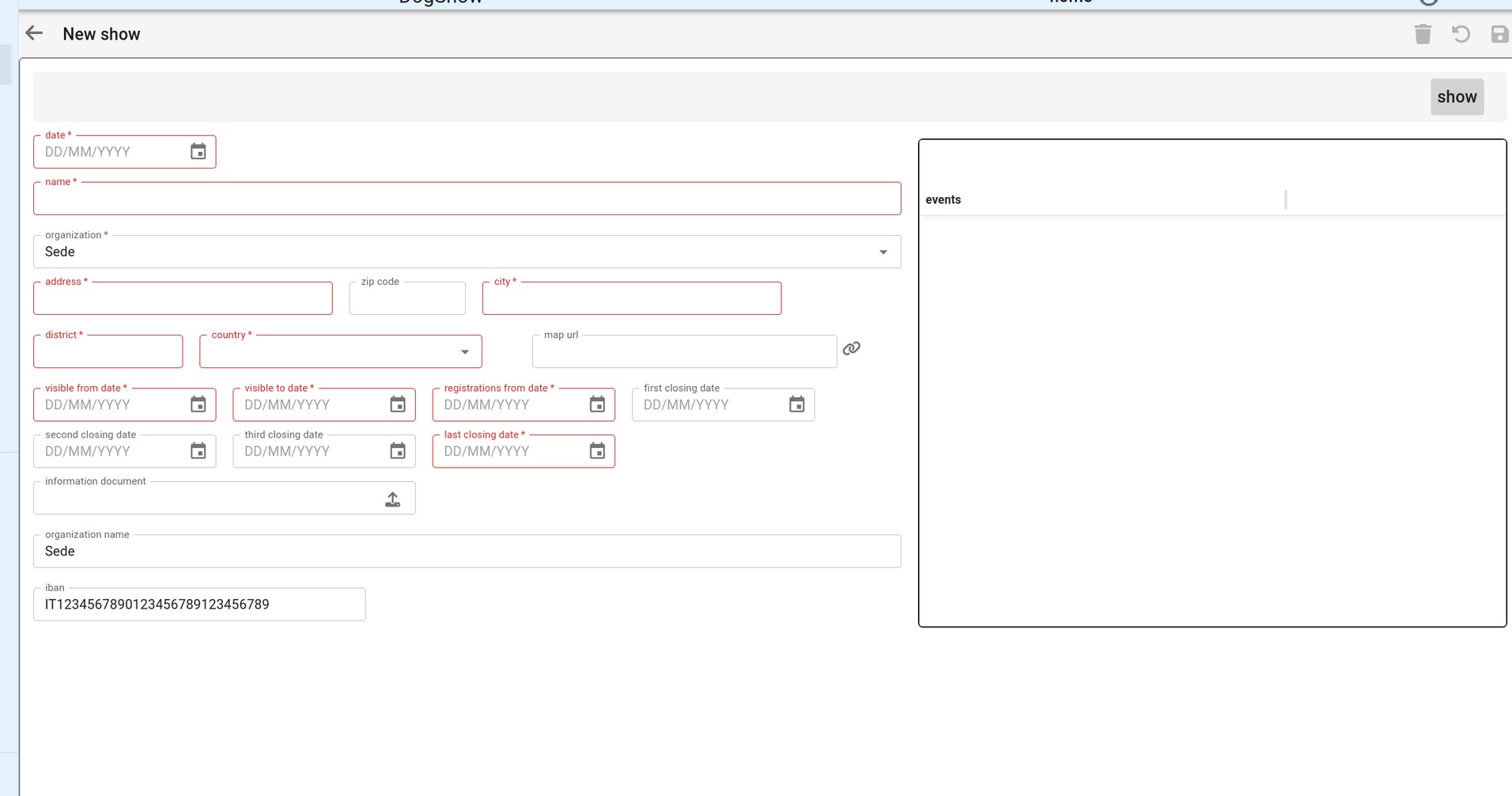Open calendar for first closing date
The width and height of the screenshot is (1512, 796).
tap(796, 405)
